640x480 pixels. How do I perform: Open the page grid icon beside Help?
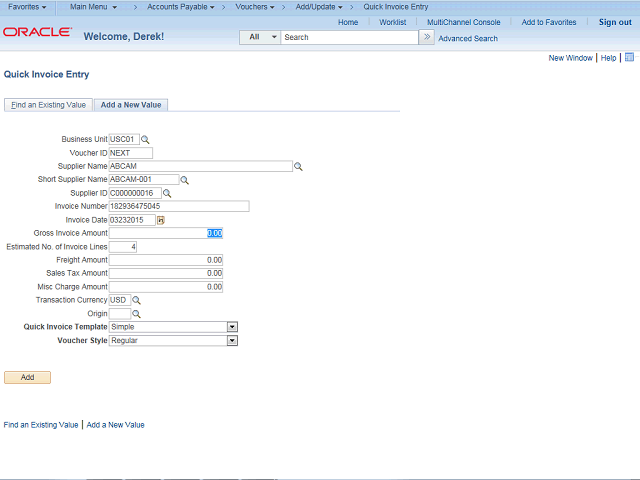click(x=629, y=57)
